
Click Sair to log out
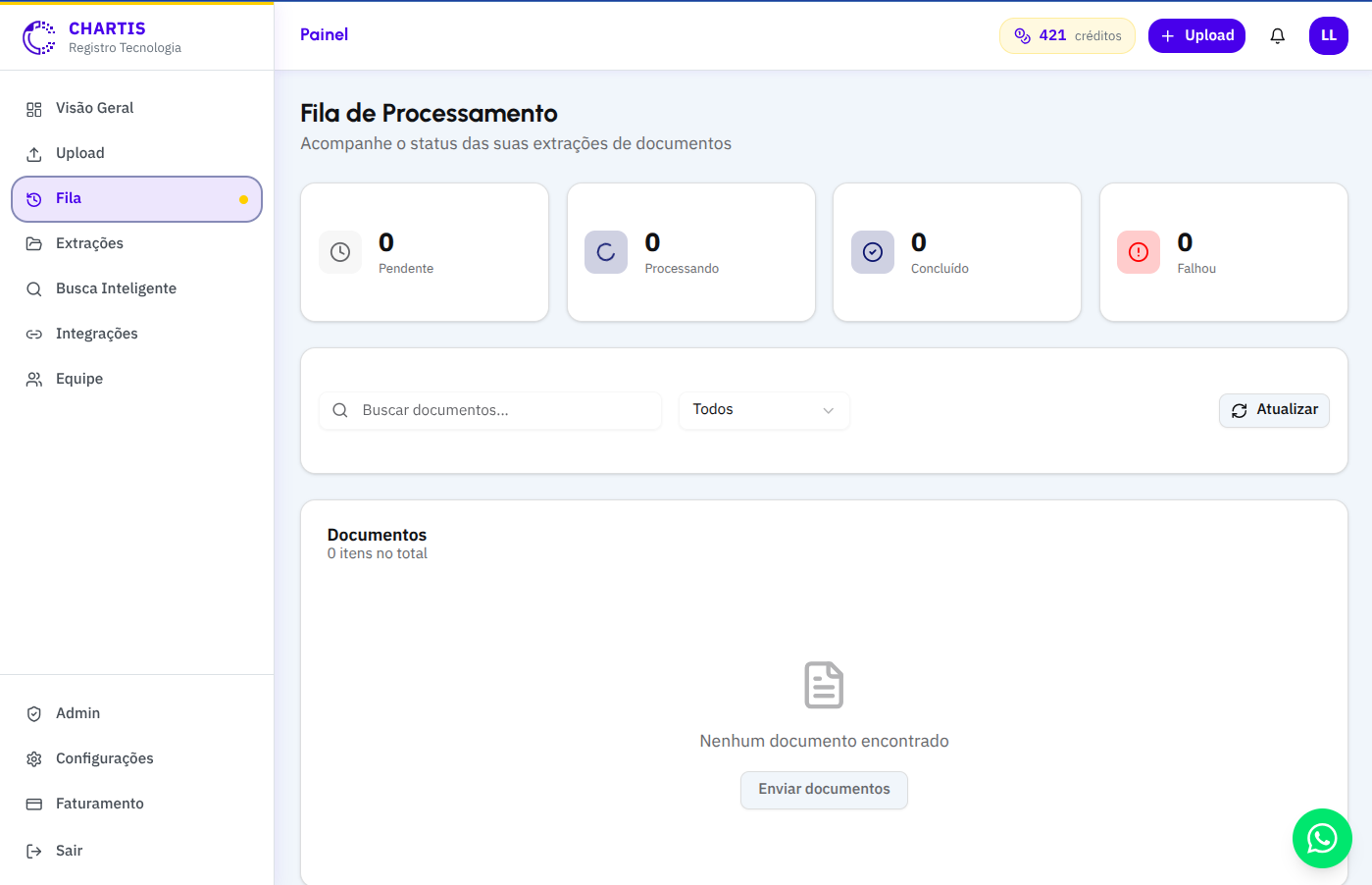click(136, 851)
